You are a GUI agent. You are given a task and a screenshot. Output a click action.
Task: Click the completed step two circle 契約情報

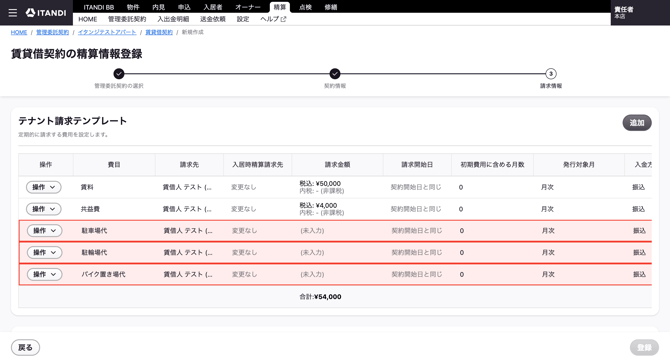click(x=335, y=74)
